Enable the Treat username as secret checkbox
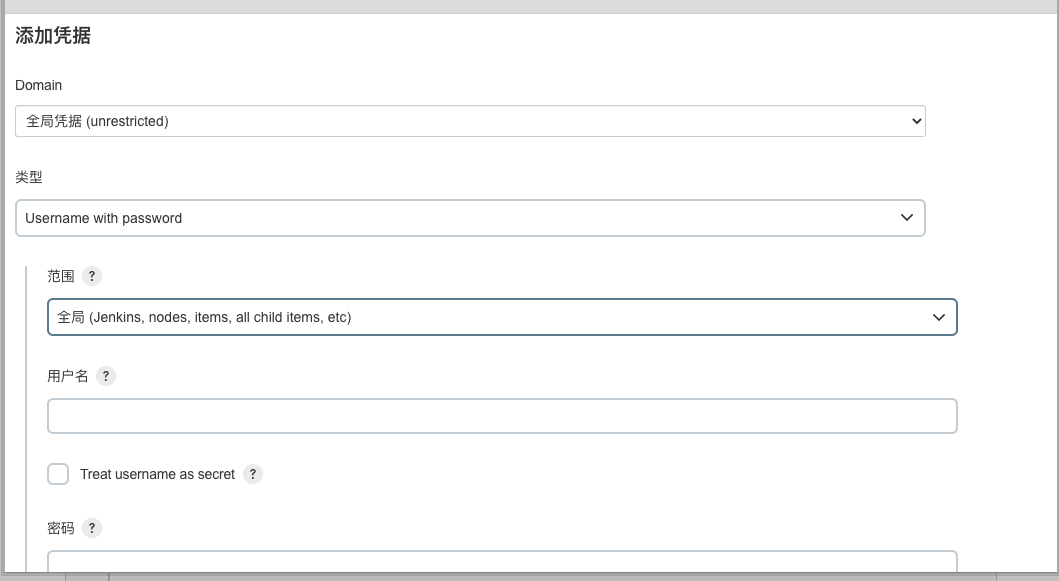Screen dimensions: 1059x581 tap(58, 474)
